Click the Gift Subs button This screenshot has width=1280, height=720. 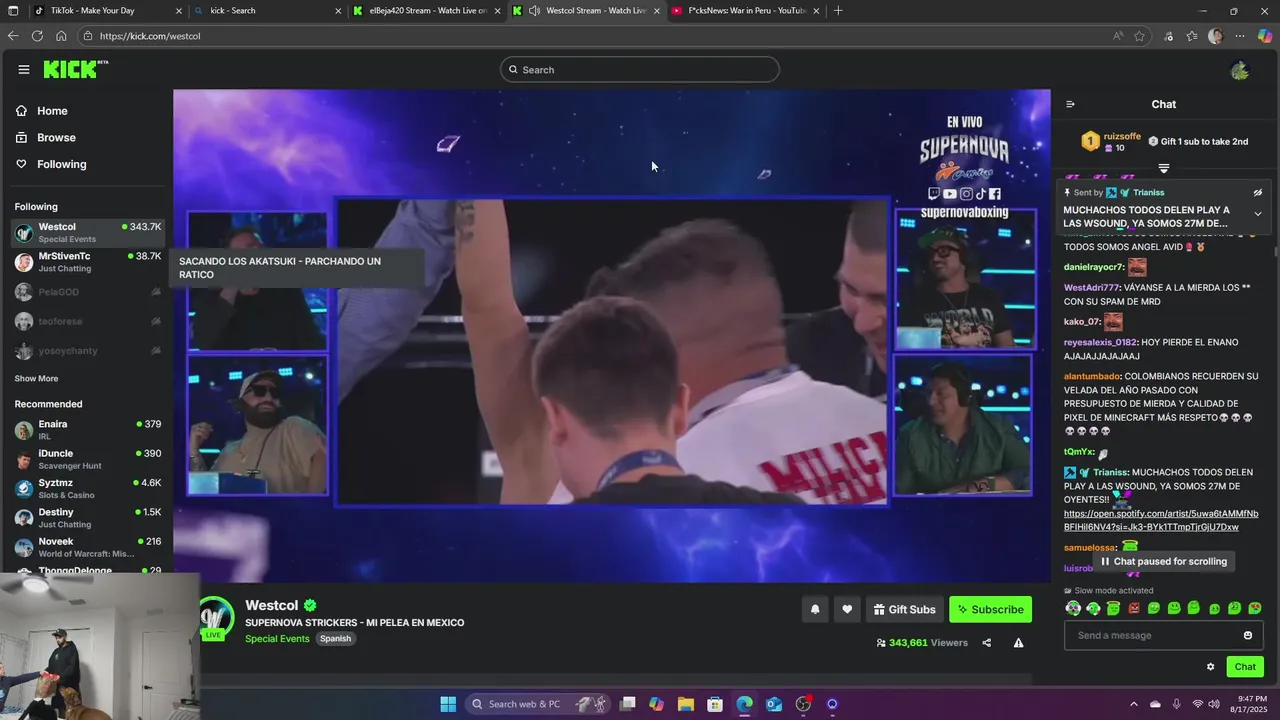click(904, 609)
